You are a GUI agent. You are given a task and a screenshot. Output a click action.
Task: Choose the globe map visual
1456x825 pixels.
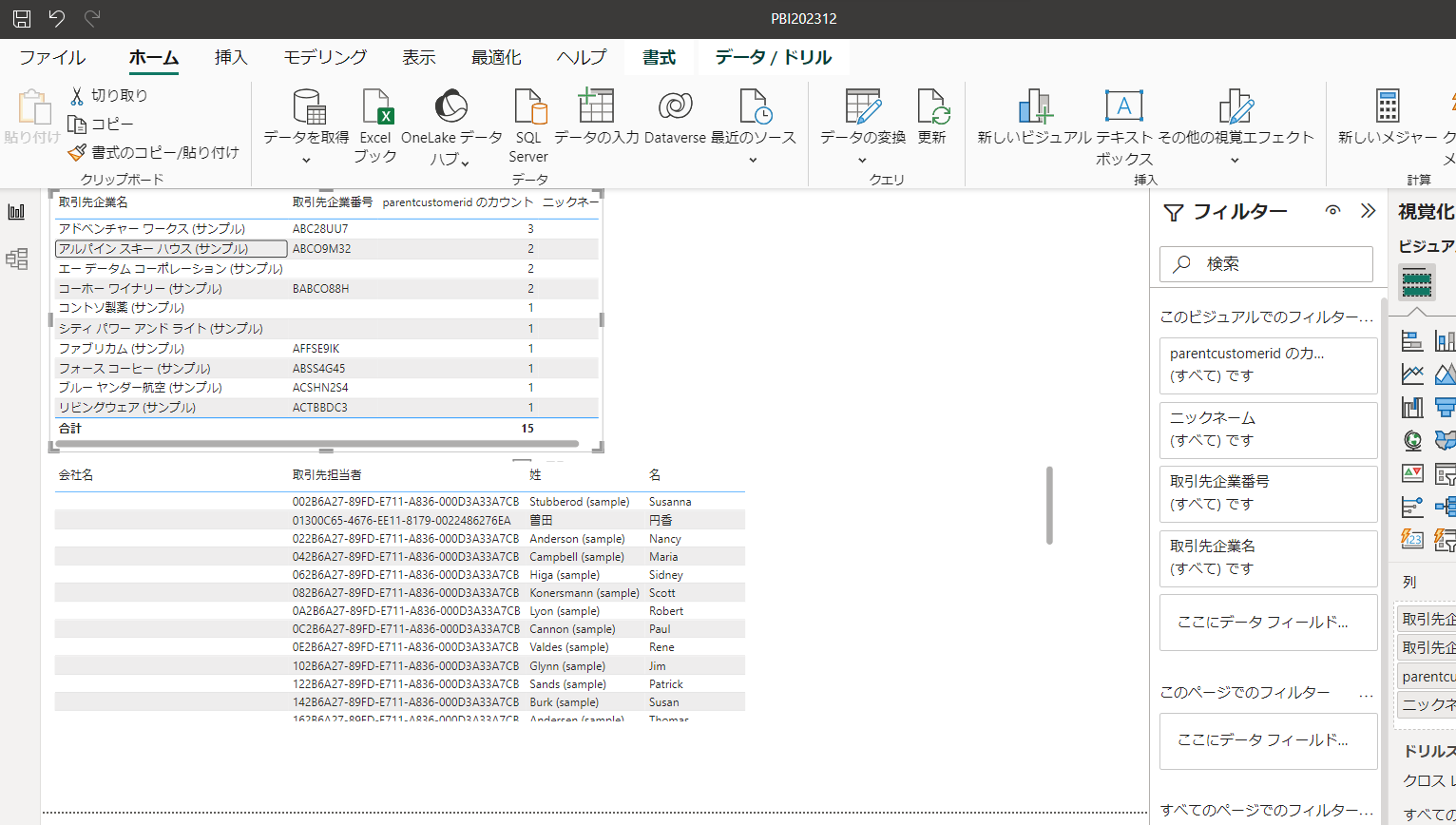click(1412, 440)
